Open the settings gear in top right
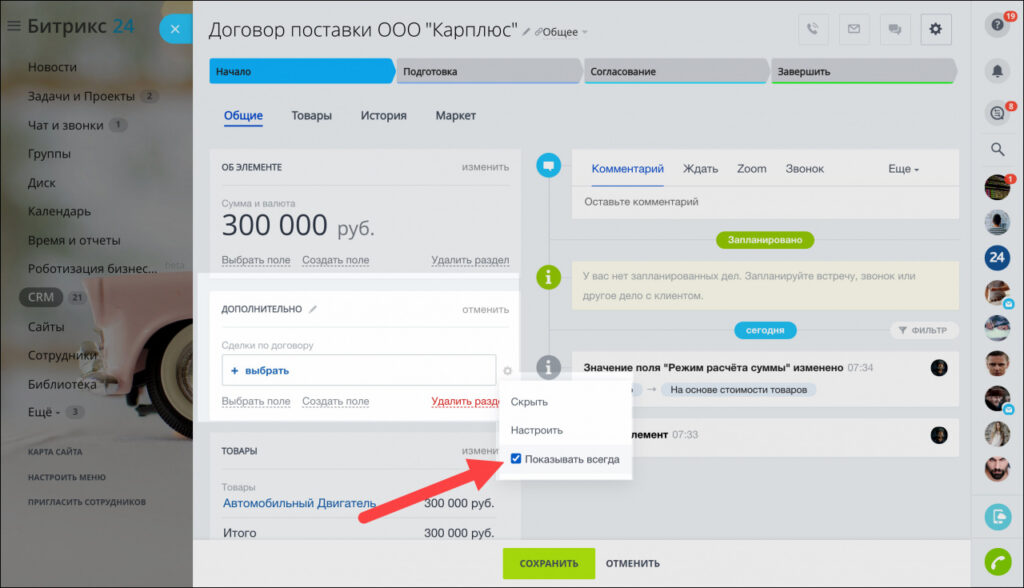The width and height of the screenshot is (1024, 588). (936, 30)
